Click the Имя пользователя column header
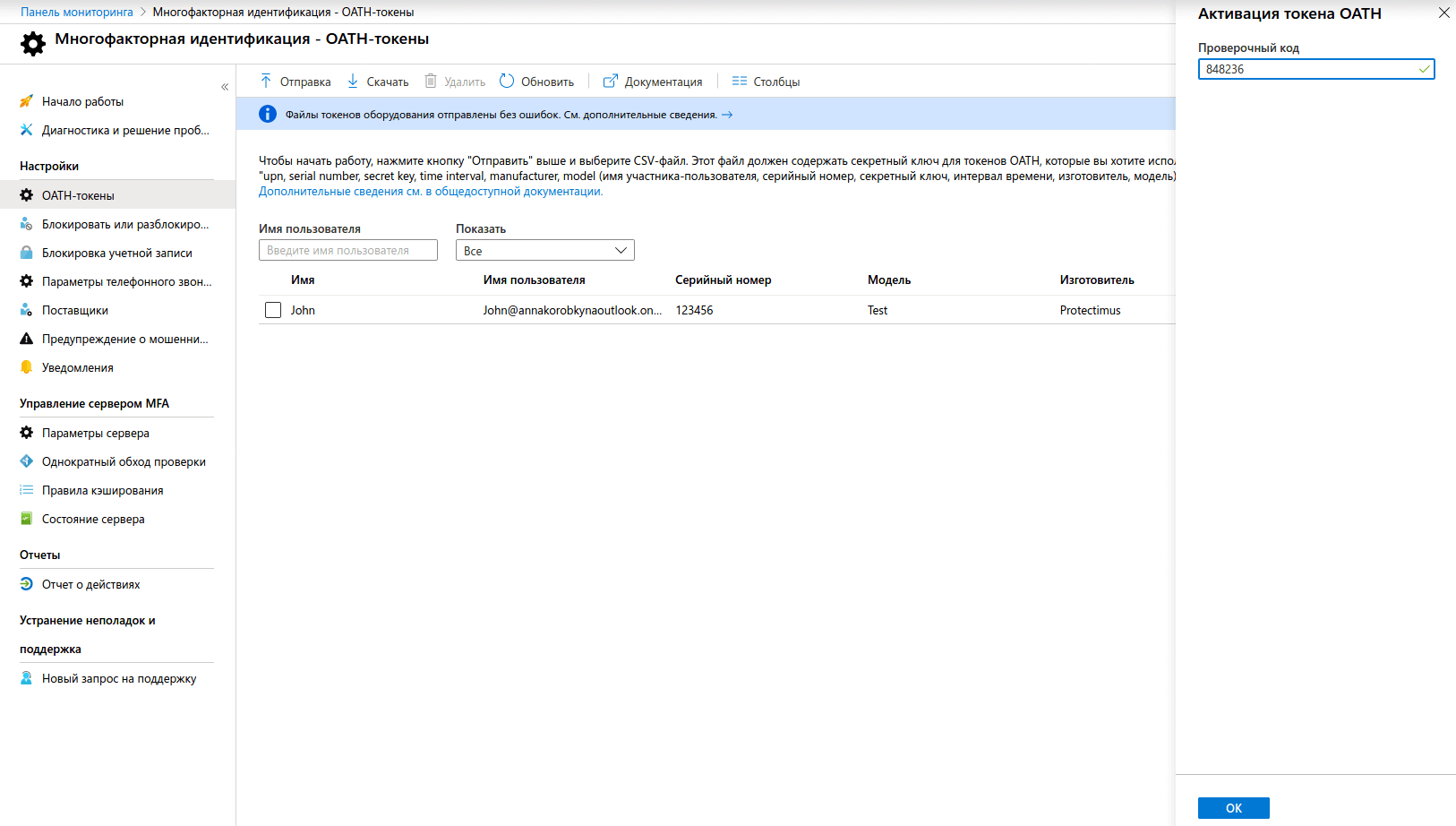The width and height of the screenshot is (1456, 826). (x=535, y=280)
